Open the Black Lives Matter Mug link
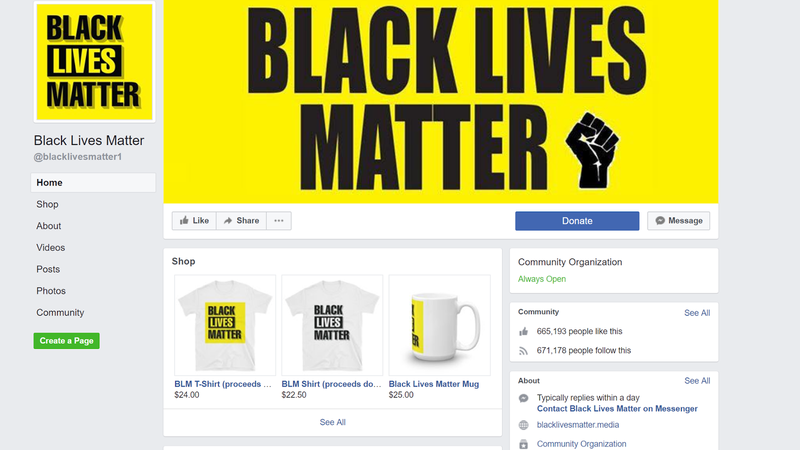Viewport: 800px width, 450px height. [434, 384]
